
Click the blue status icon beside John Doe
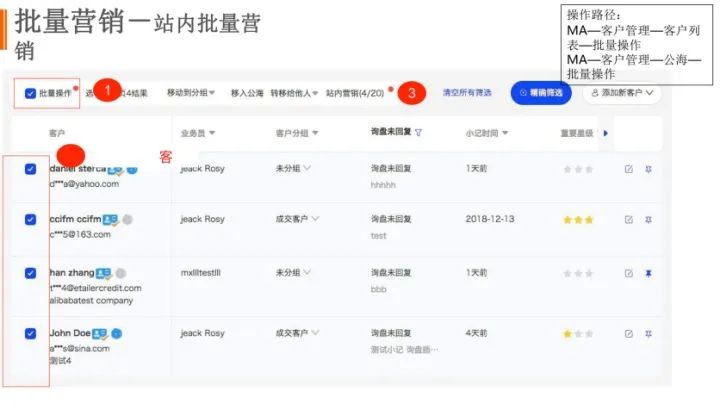tap(117, 334)
